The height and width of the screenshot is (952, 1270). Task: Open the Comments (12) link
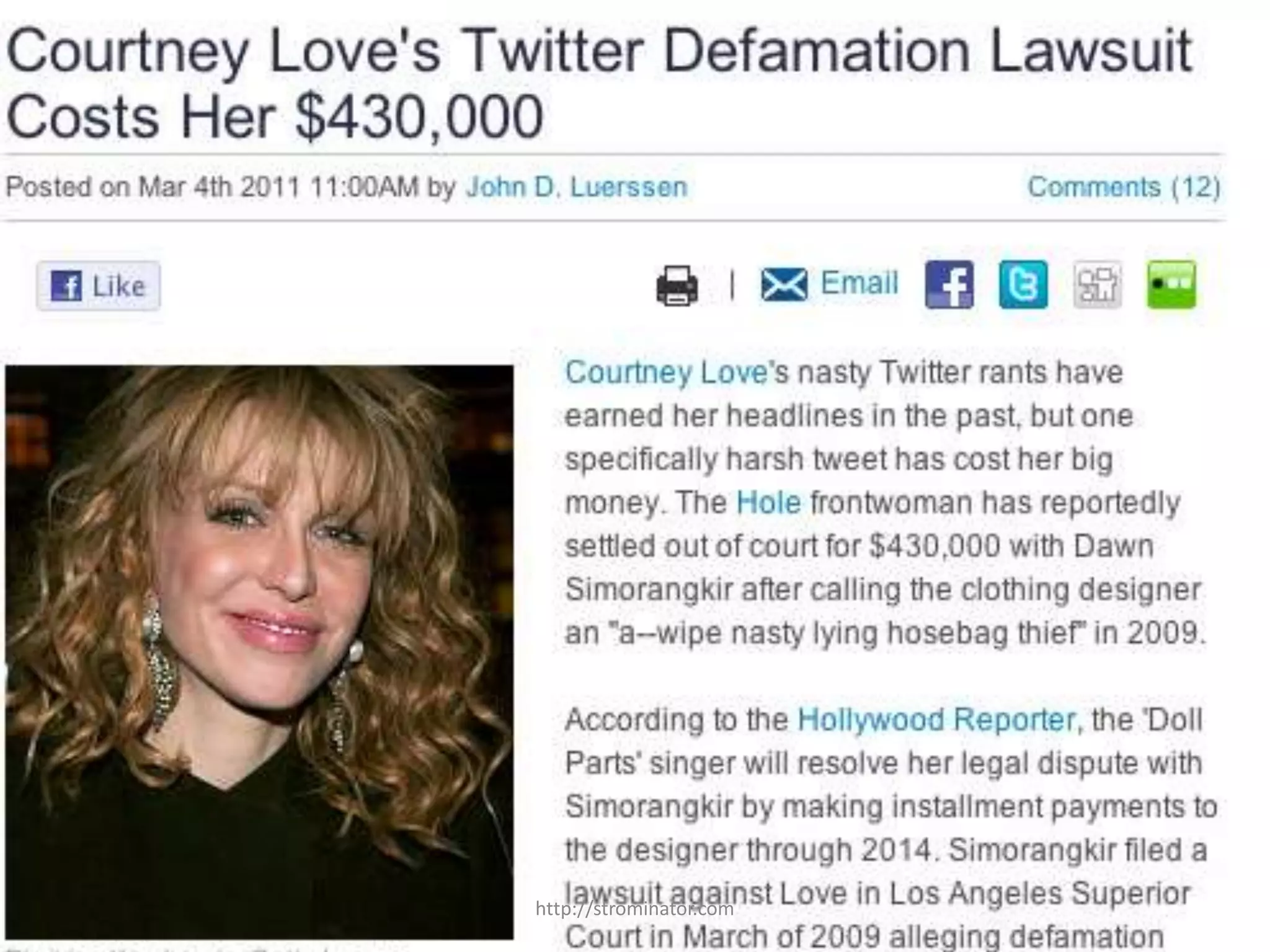click(1124, 187)
